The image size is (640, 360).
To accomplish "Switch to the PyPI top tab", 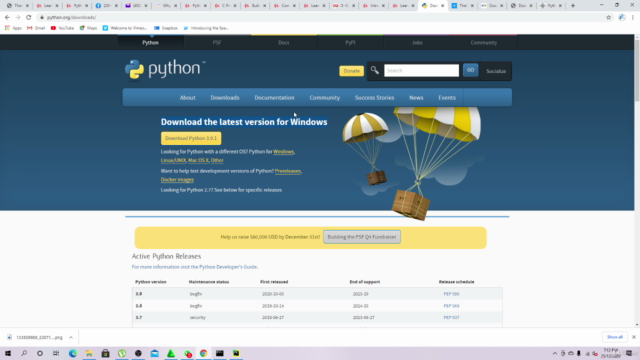I will 350,42.
